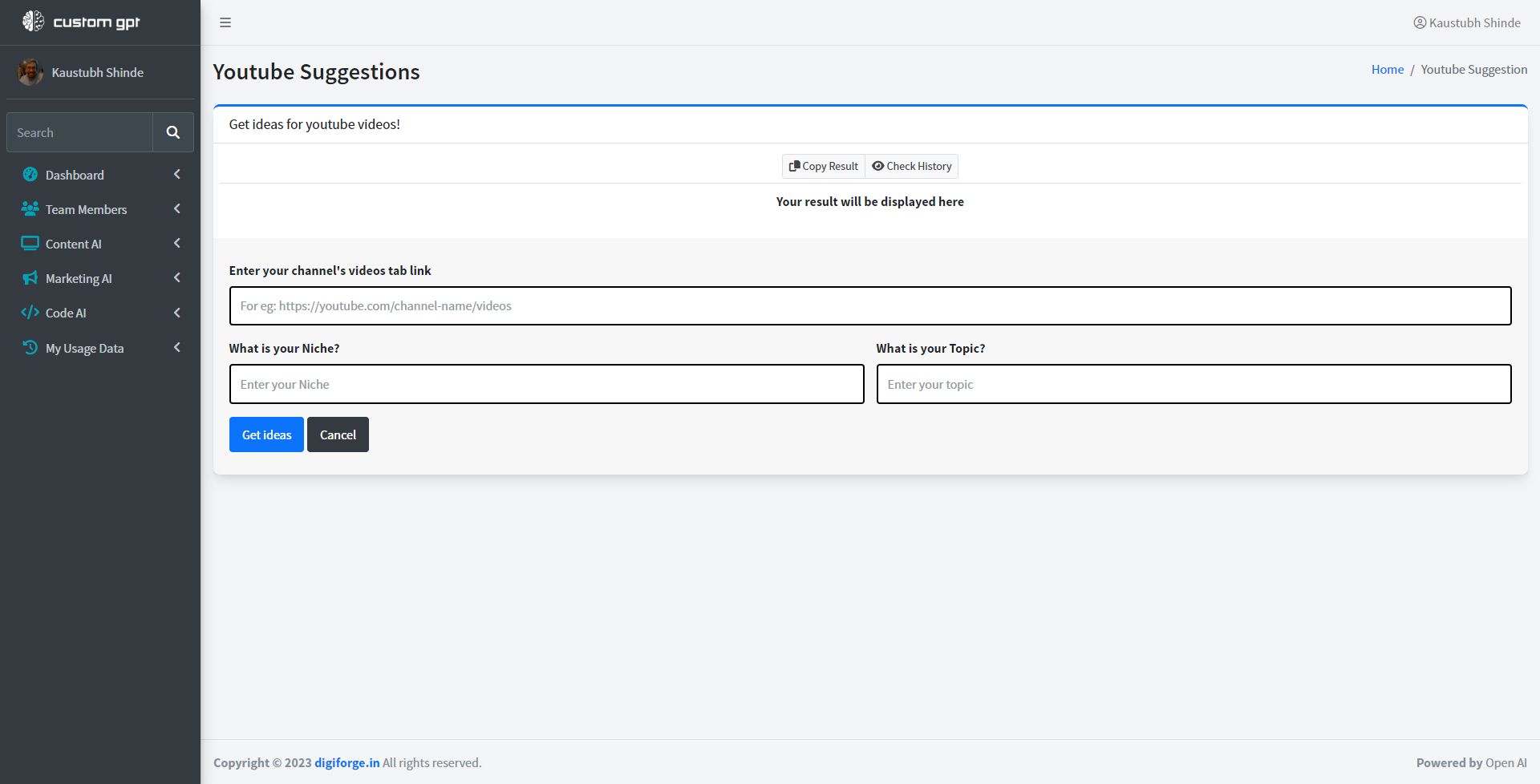Expand the Dashboard menu chevron

176,175
